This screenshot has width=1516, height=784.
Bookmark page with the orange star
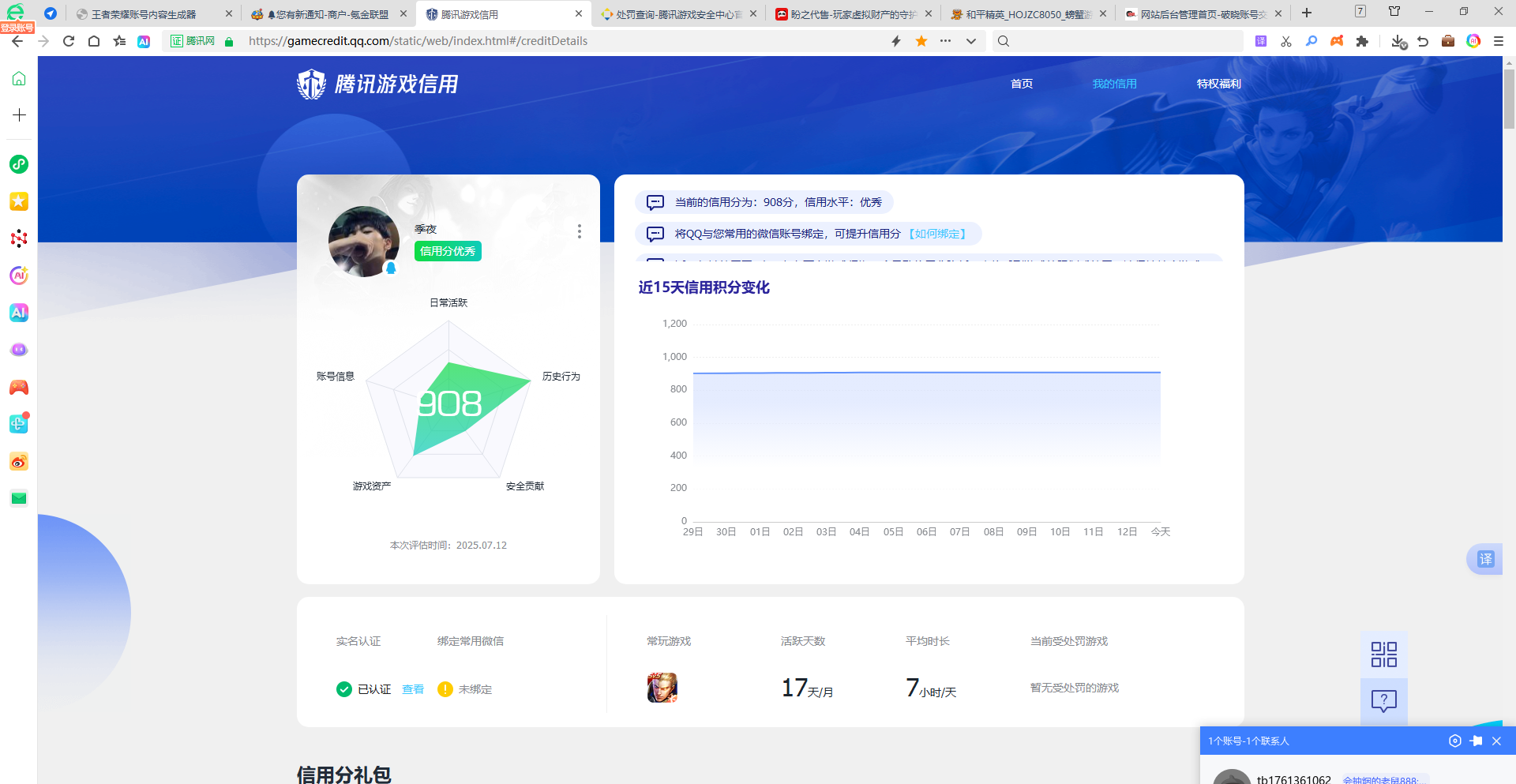921,41
